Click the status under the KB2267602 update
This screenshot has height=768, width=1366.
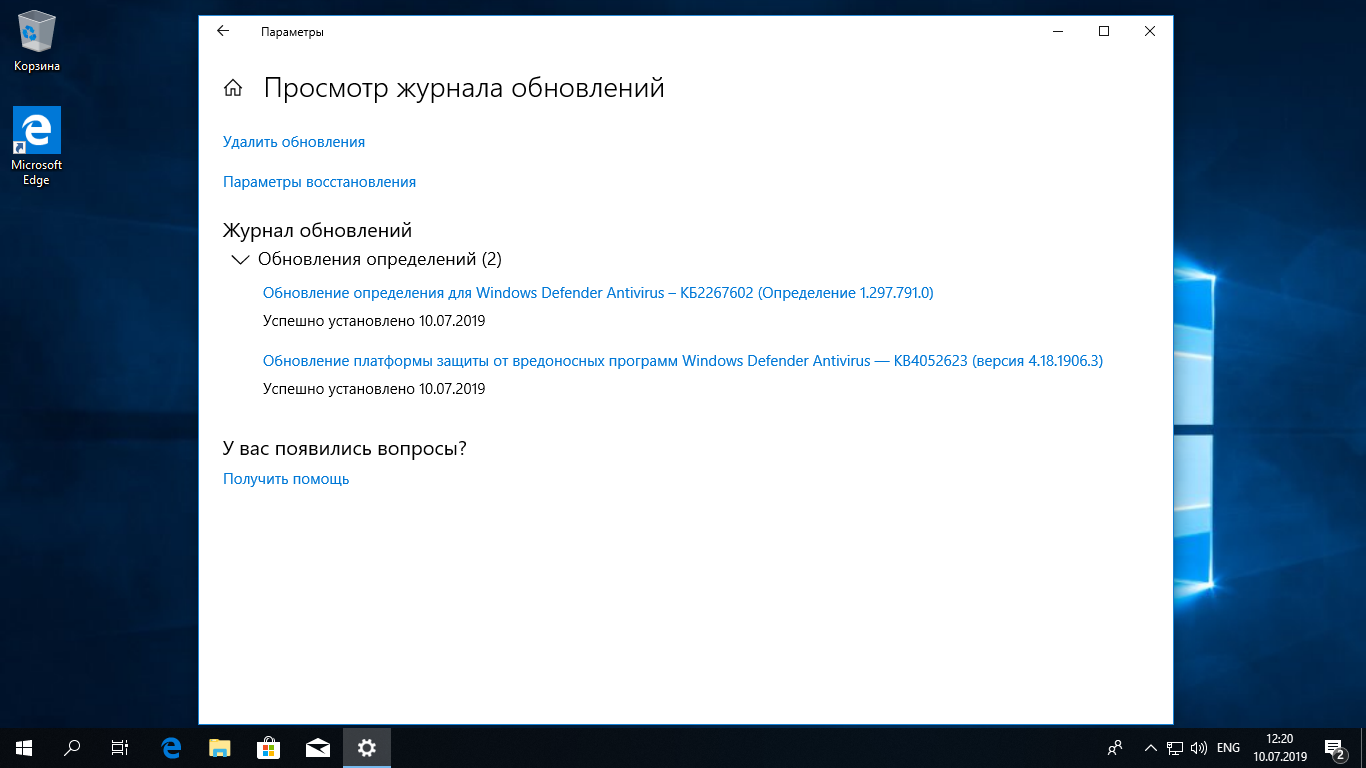[374, 321]
